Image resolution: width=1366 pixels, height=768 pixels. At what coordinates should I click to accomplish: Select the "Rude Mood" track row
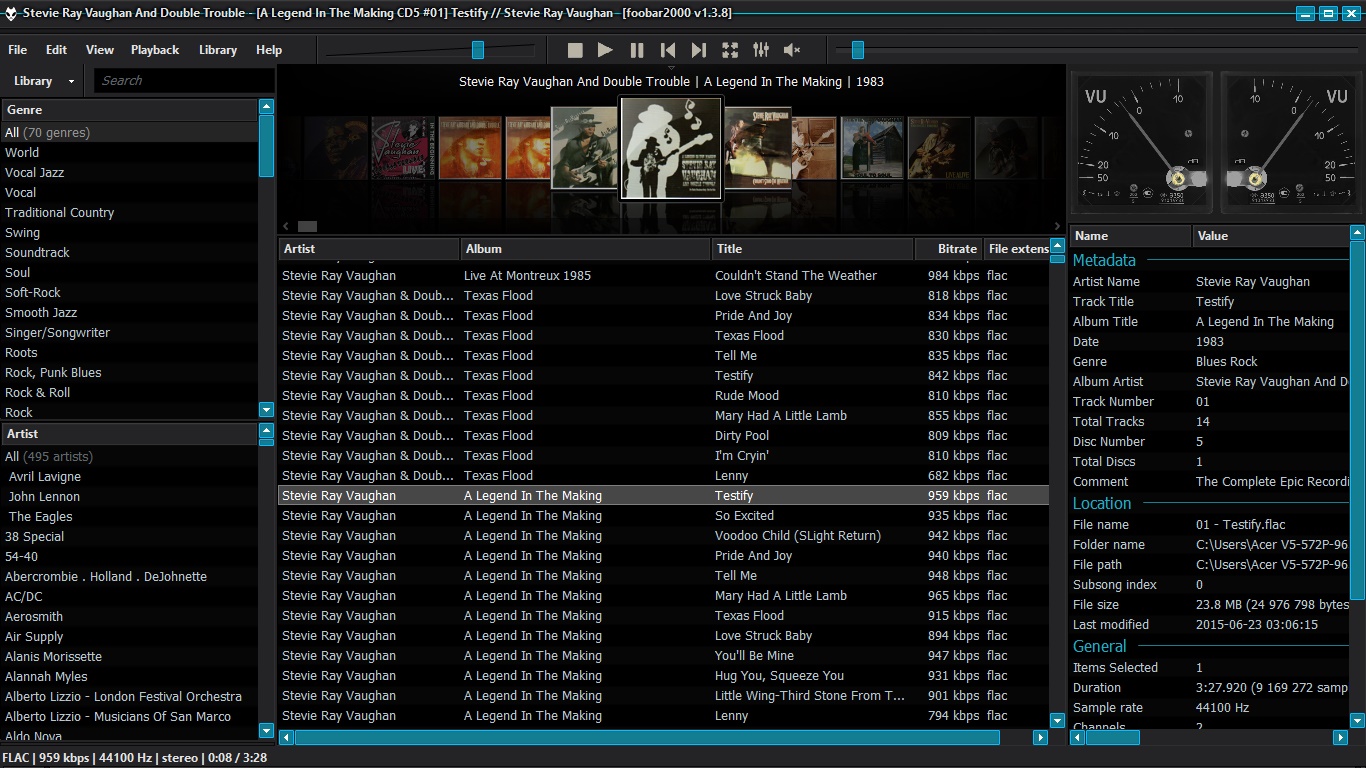[664, 396]
